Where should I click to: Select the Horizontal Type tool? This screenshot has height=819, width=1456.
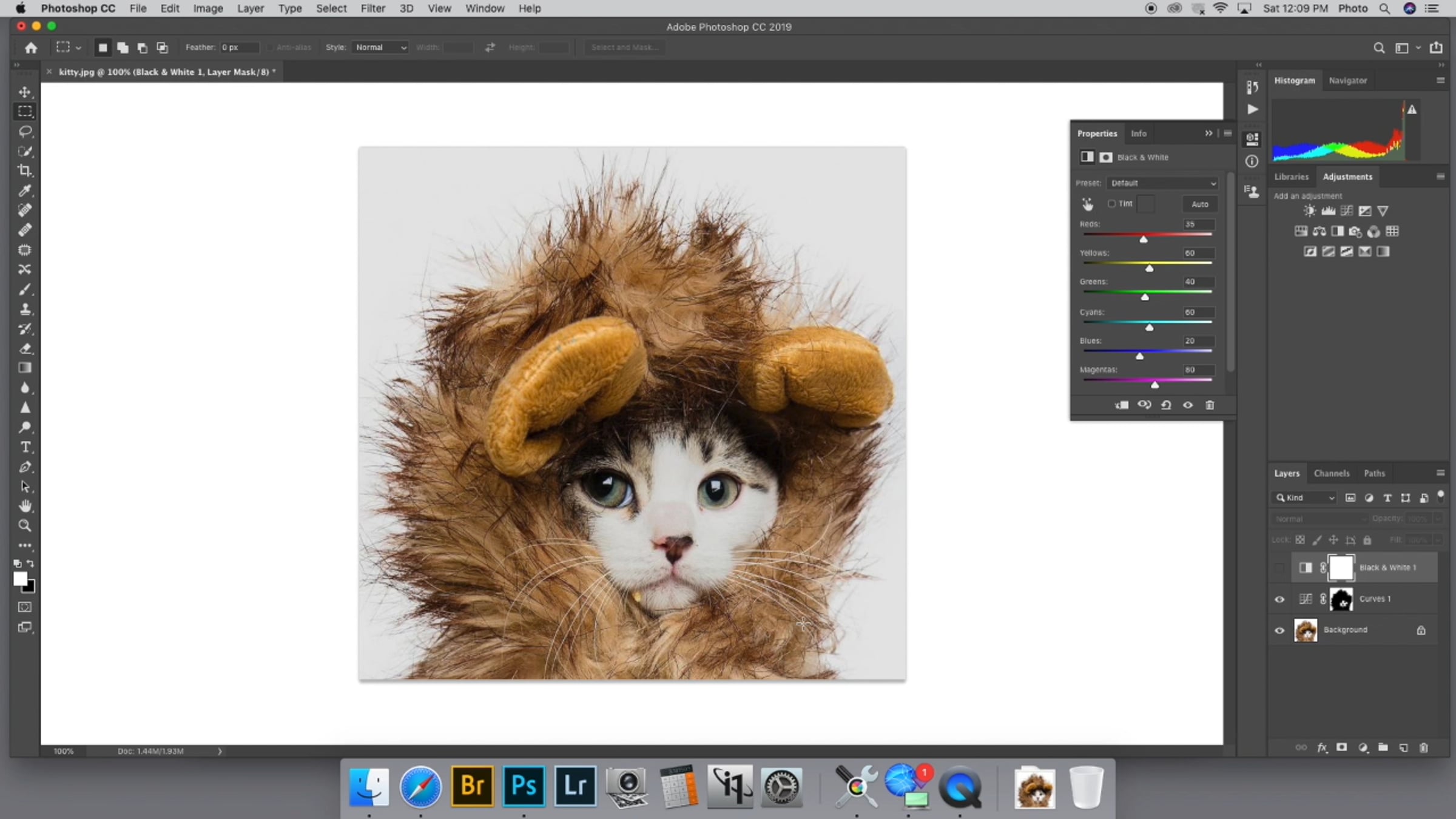coord(25,447)
